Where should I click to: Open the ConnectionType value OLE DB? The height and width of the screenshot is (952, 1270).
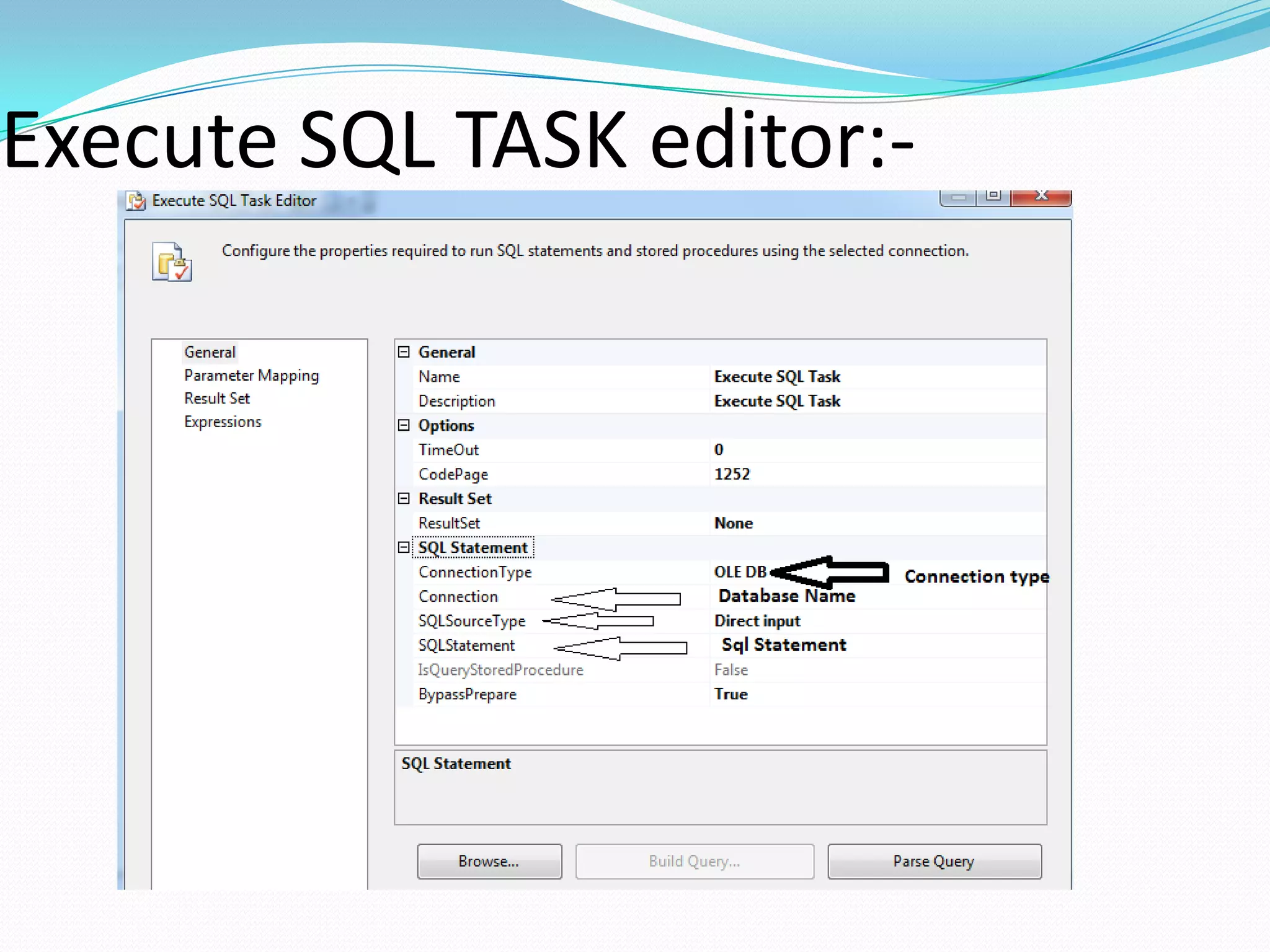(740, 572)
